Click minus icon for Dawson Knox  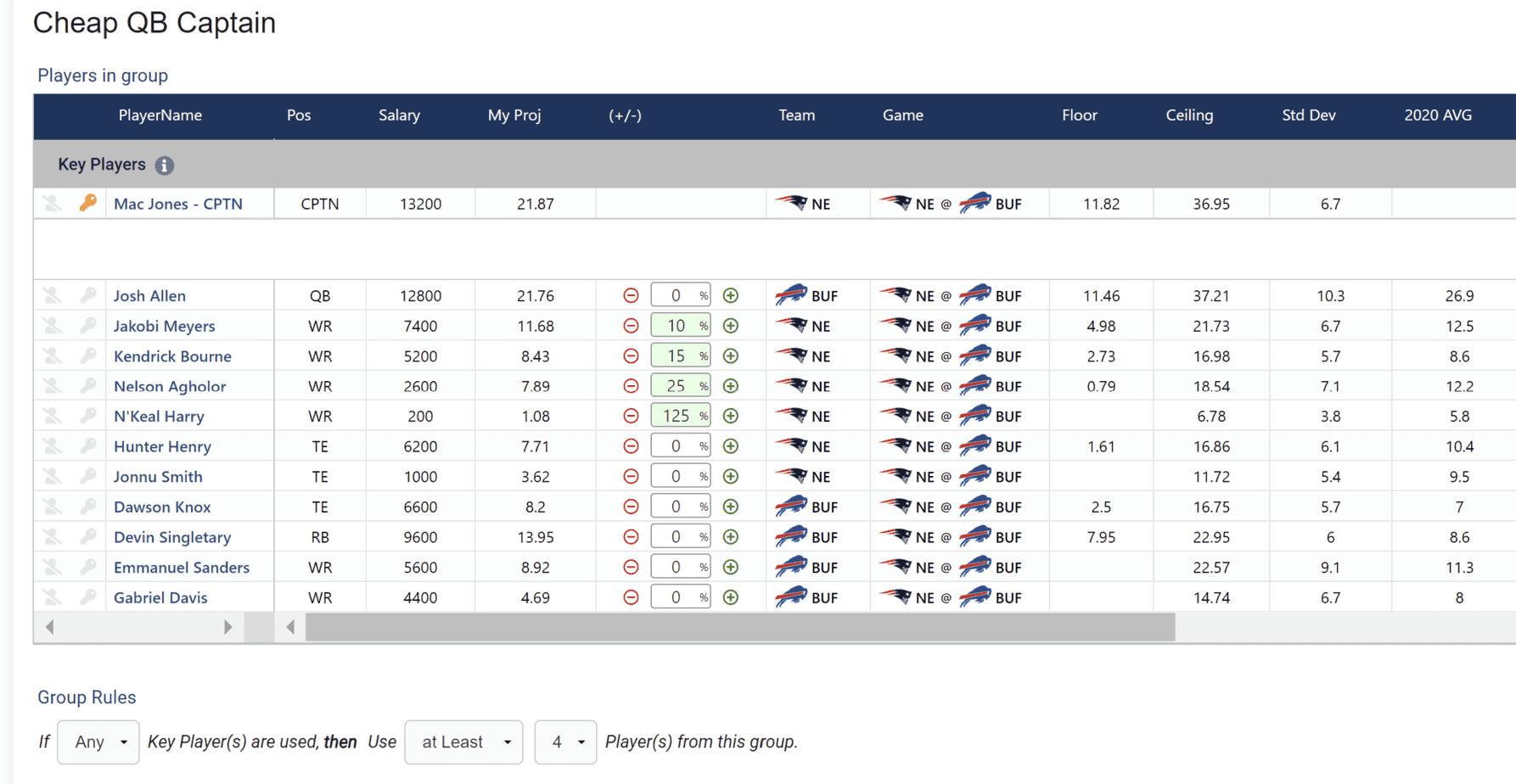point(631,507)
